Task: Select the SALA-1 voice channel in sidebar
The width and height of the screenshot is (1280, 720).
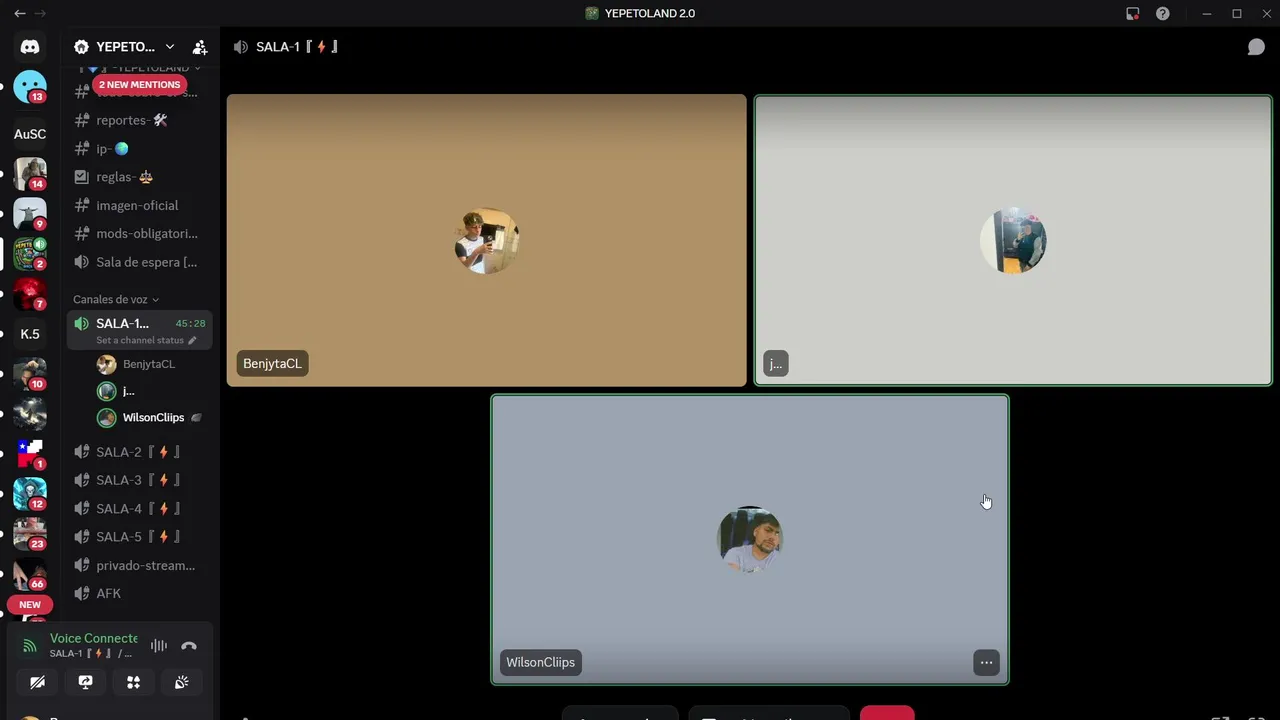Action: point(139,330)
